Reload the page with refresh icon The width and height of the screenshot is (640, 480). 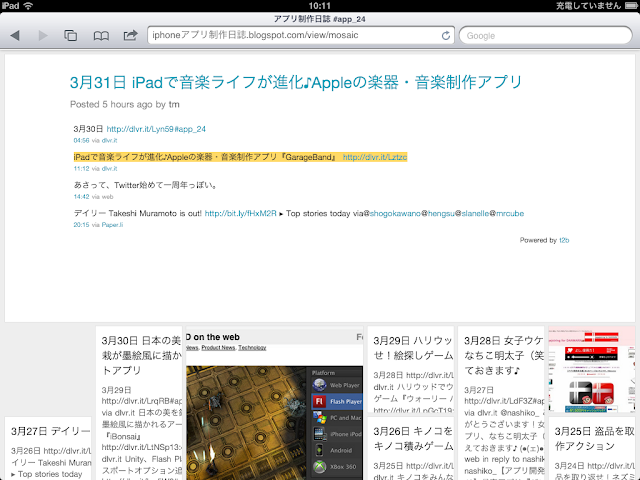click(x=446, y=36)
